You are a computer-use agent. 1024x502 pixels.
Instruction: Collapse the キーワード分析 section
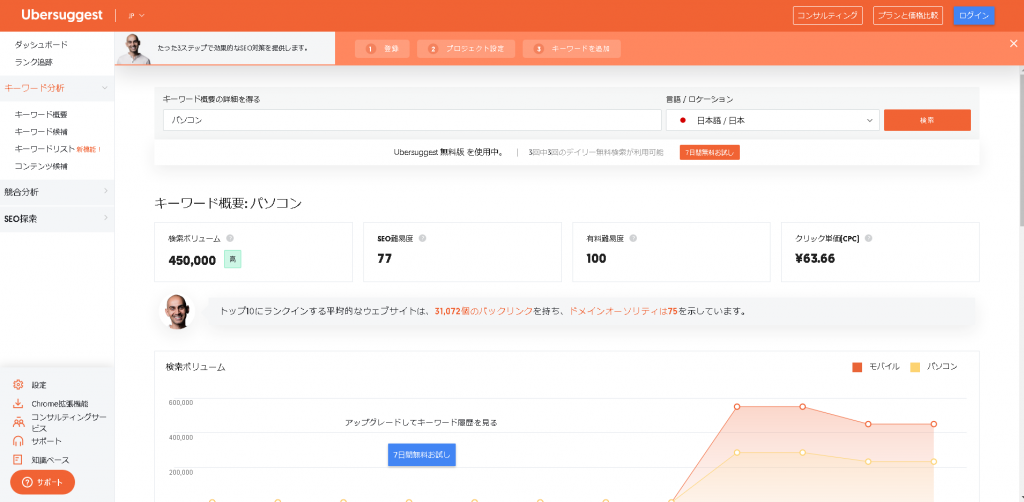[x=57, y=87]
